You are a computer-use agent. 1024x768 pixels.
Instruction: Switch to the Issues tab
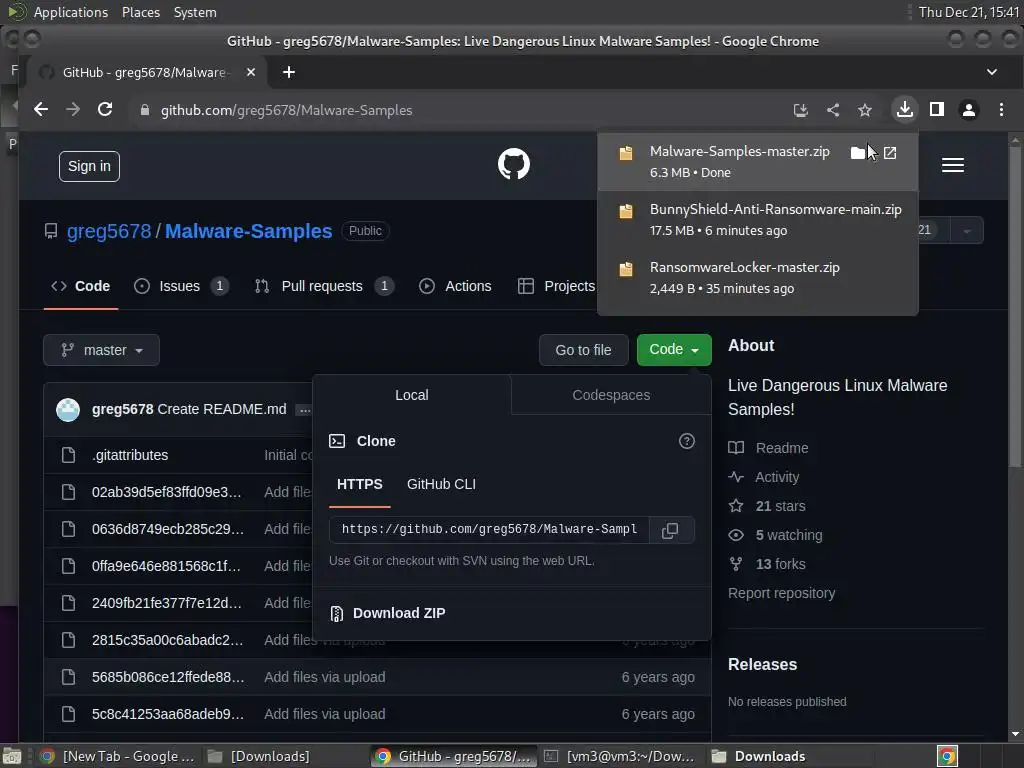tap(181, 286)
